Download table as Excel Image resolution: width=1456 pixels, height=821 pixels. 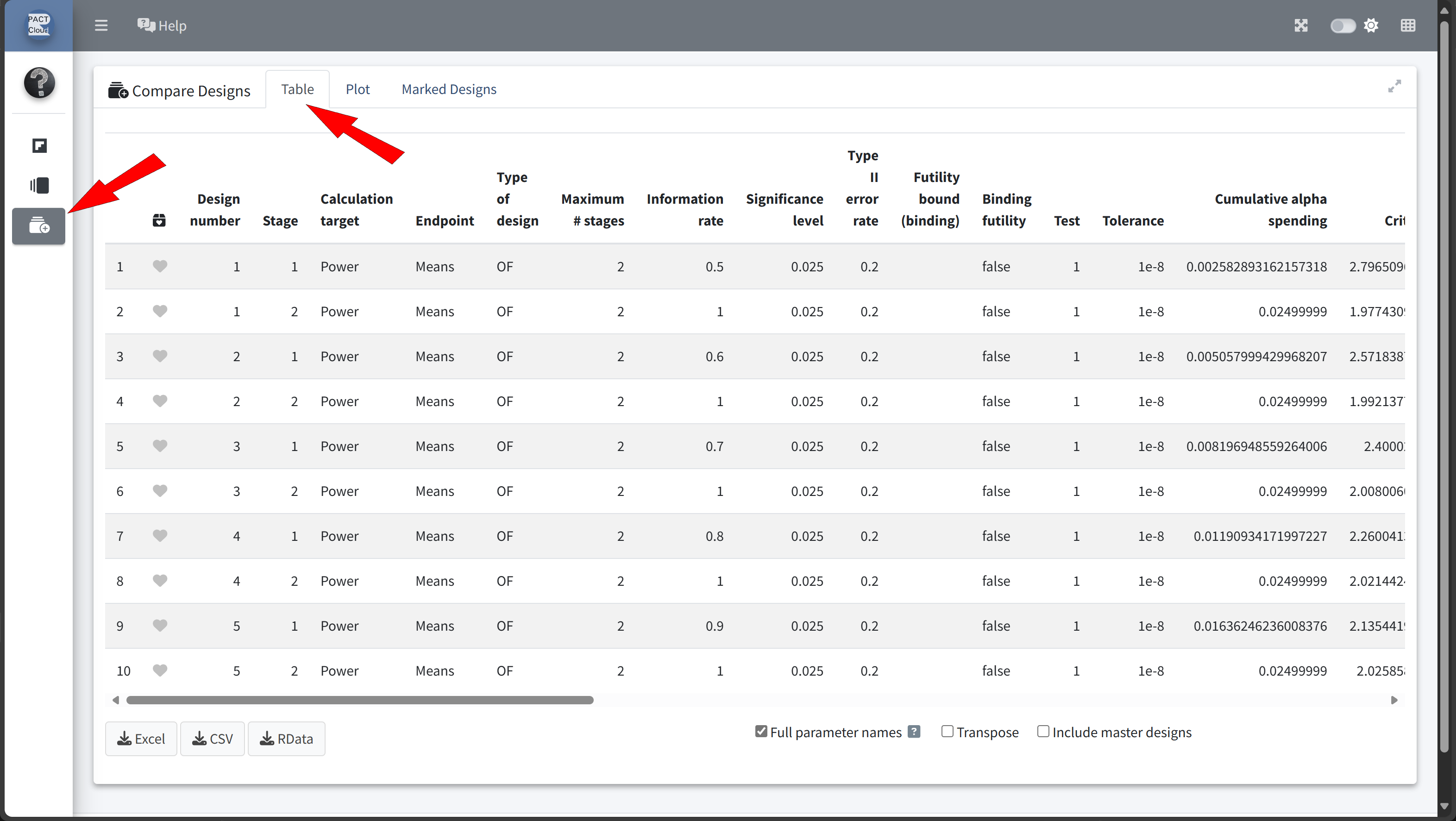(141, 739)
